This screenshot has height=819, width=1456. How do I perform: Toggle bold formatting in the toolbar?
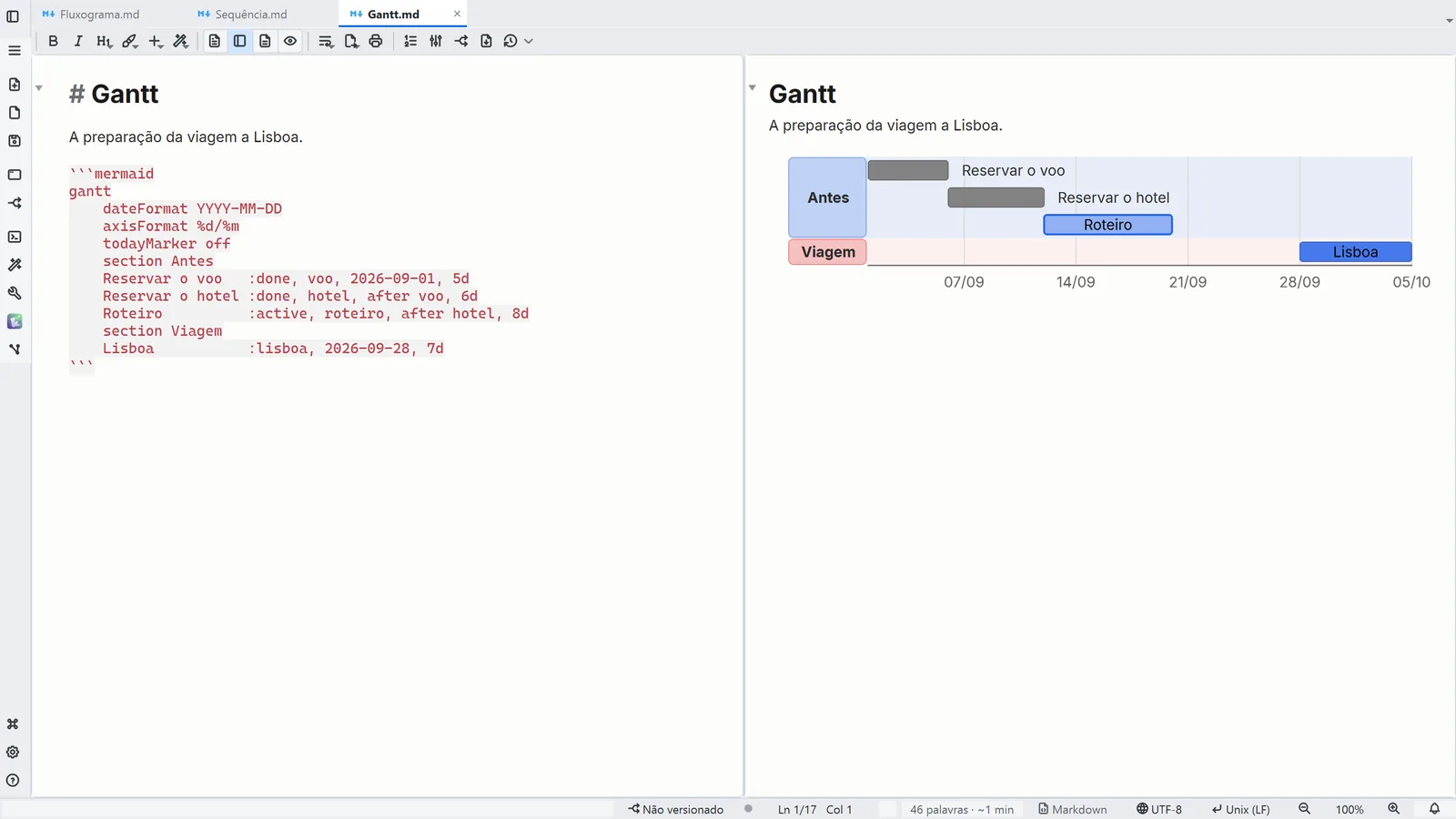pos(53,41)
